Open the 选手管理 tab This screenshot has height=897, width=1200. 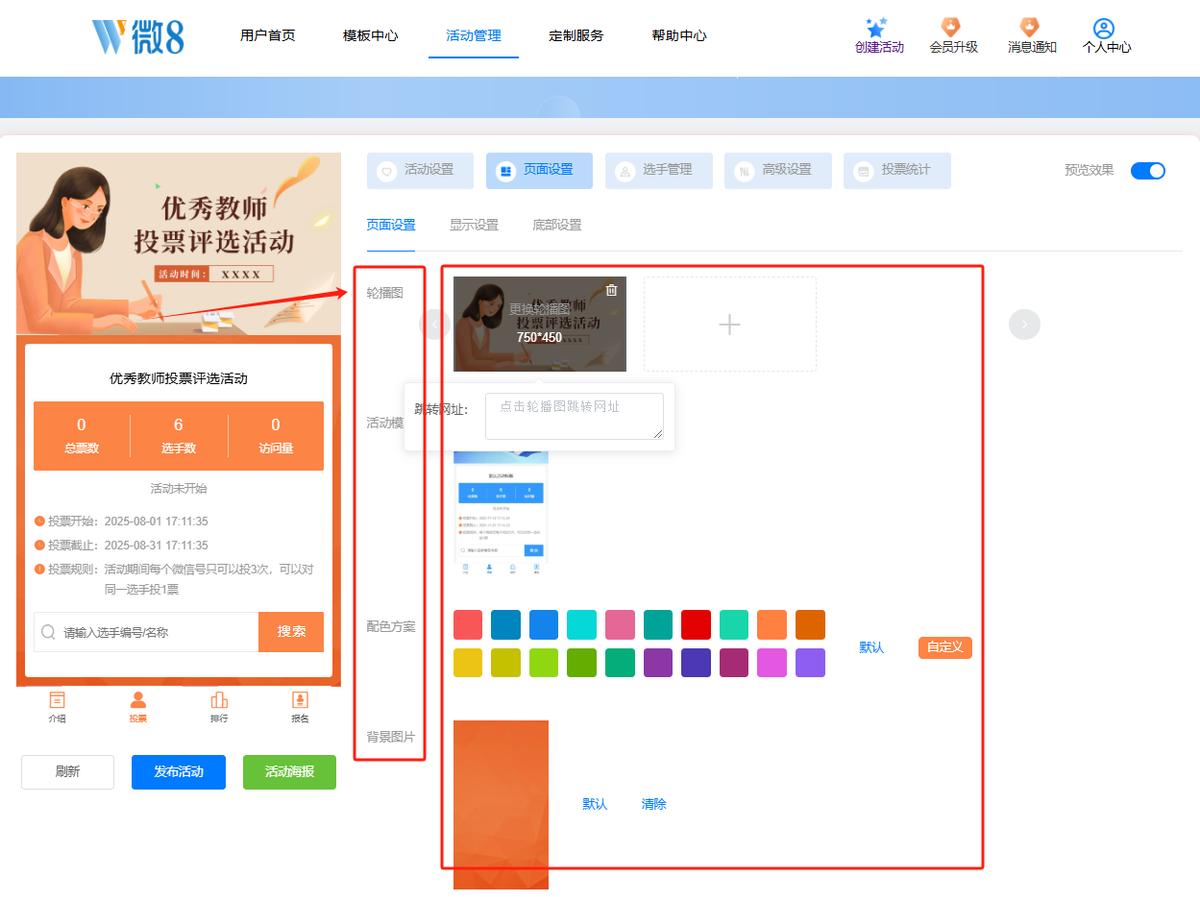(659, 170)
